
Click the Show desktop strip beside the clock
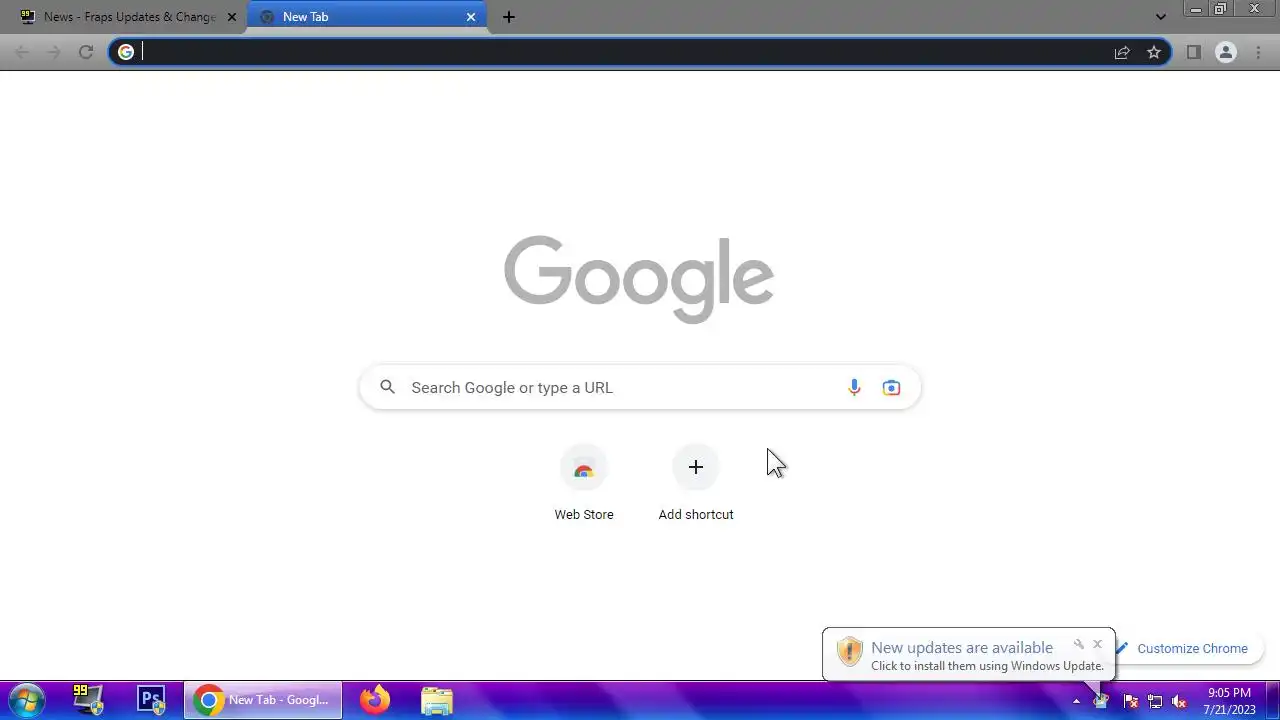click(1272, 700)
